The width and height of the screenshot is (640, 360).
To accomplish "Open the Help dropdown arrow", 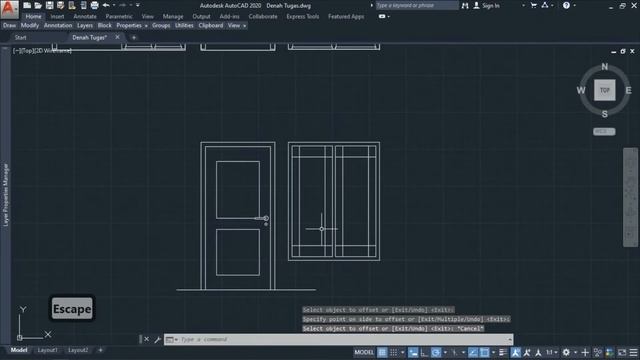I will [x=575, y=5].
